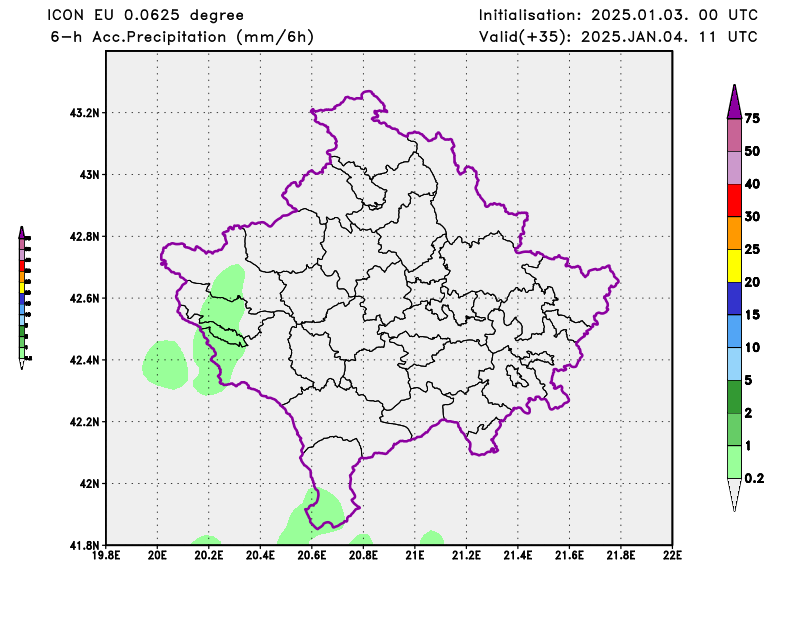Click the 20E longitude label
The width and height of the screenshot is (800, 618).
(x=157, y=555)
